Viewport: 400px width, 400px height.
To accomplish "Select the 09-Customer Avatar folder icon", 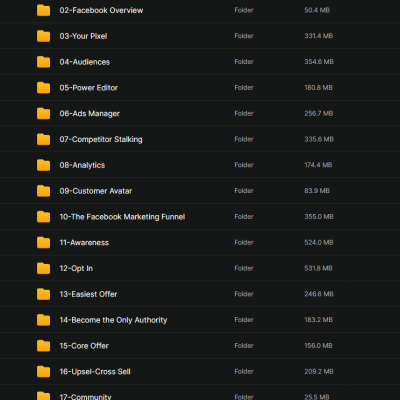I will pos(43,191).
